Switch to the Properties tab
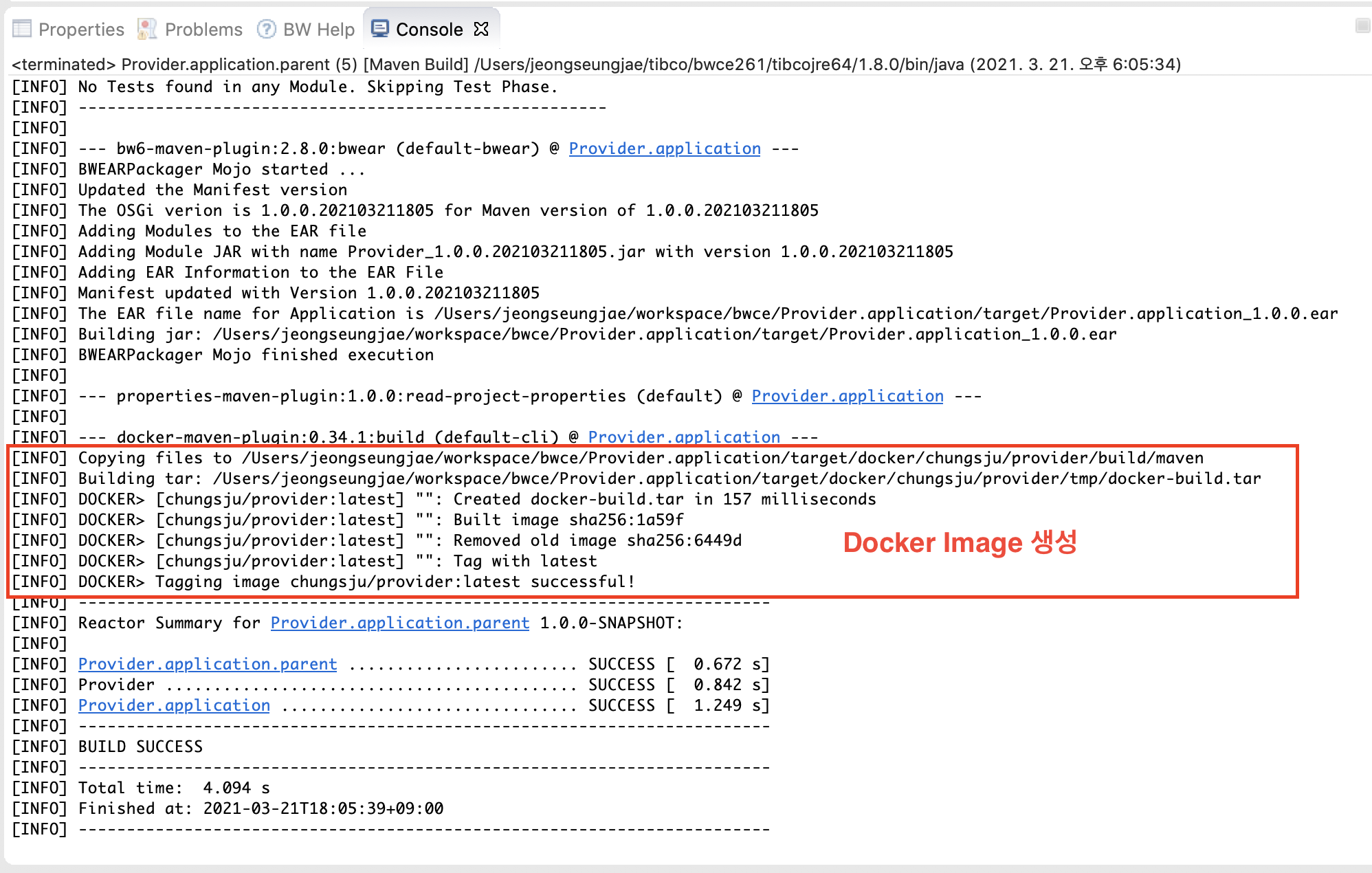Screen dimensions: 1372x873 (x=68, y=30)
